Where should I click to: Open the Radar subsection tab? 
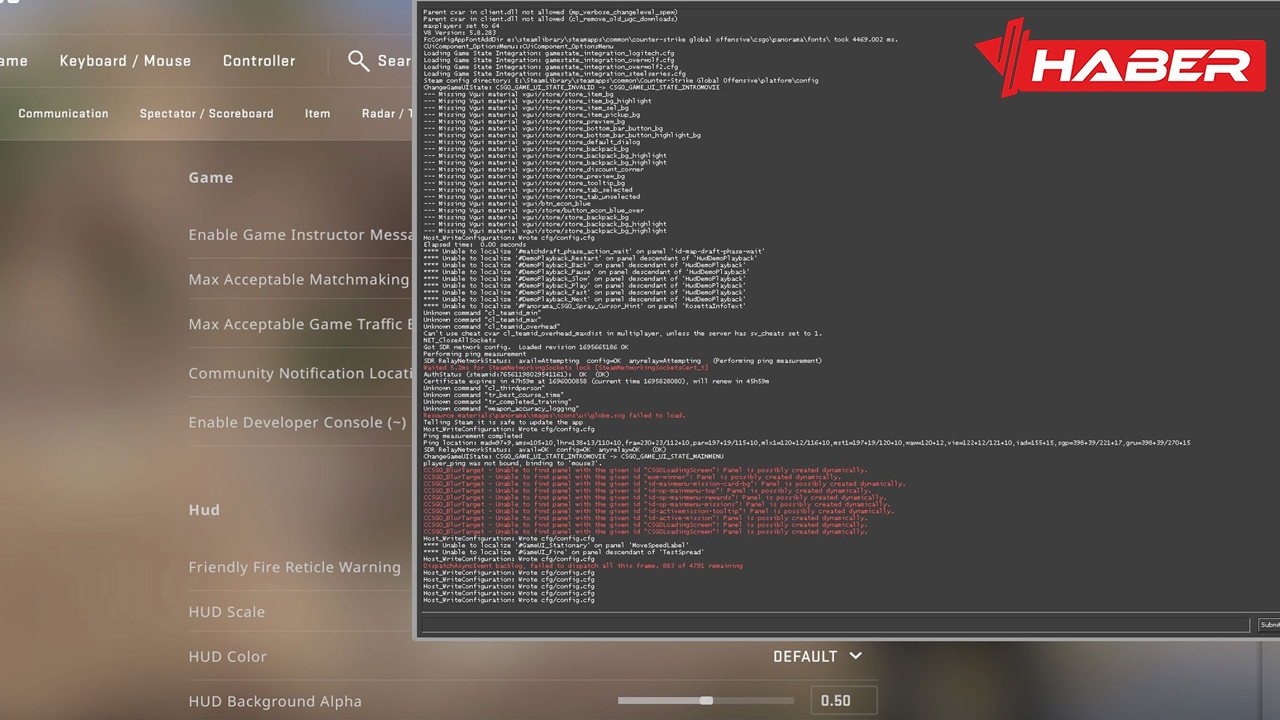tap(386, 114)
